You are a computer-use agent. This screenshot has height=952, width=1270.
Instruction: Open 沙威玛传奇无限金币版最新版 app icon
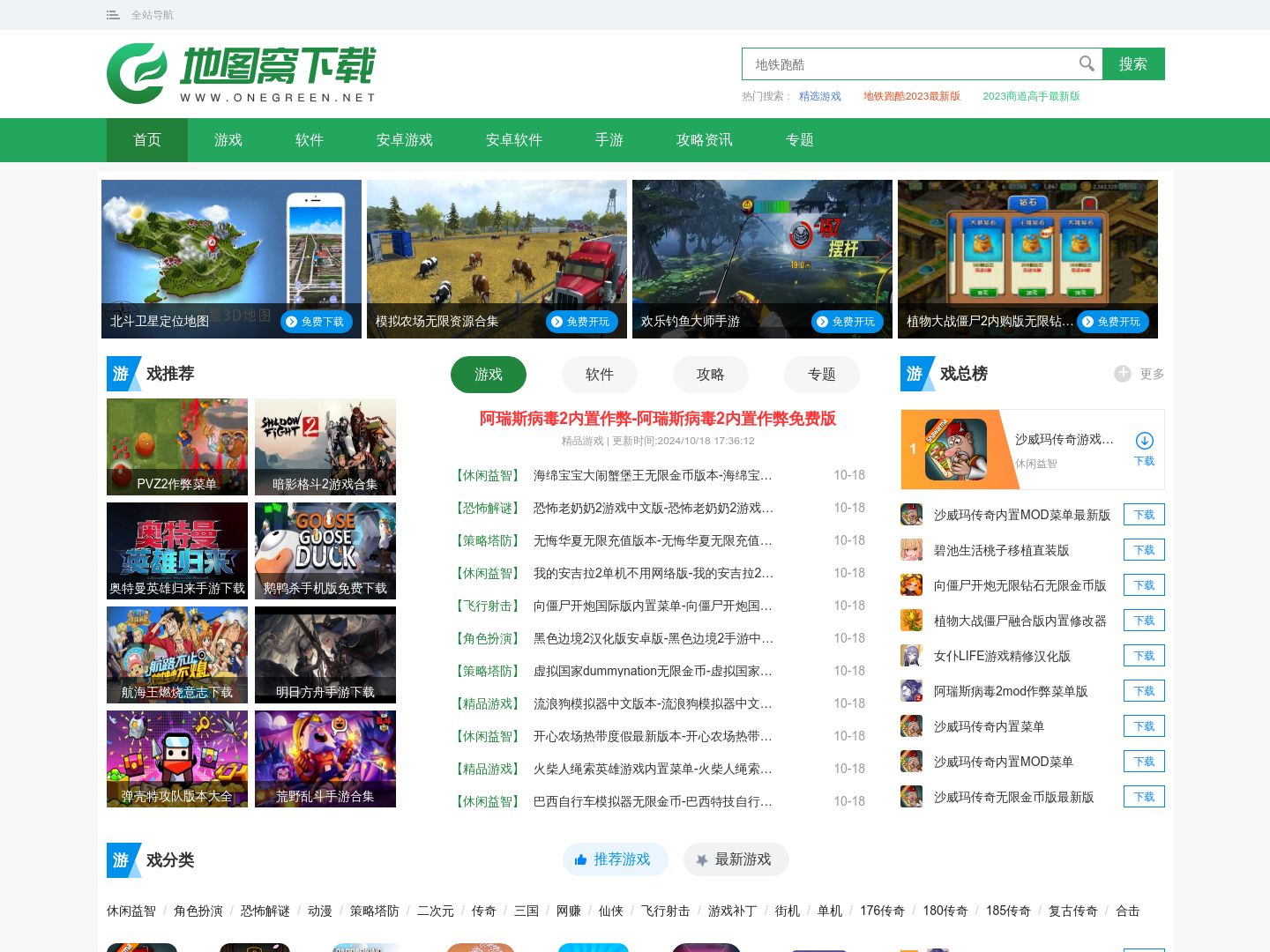[911, 797]
